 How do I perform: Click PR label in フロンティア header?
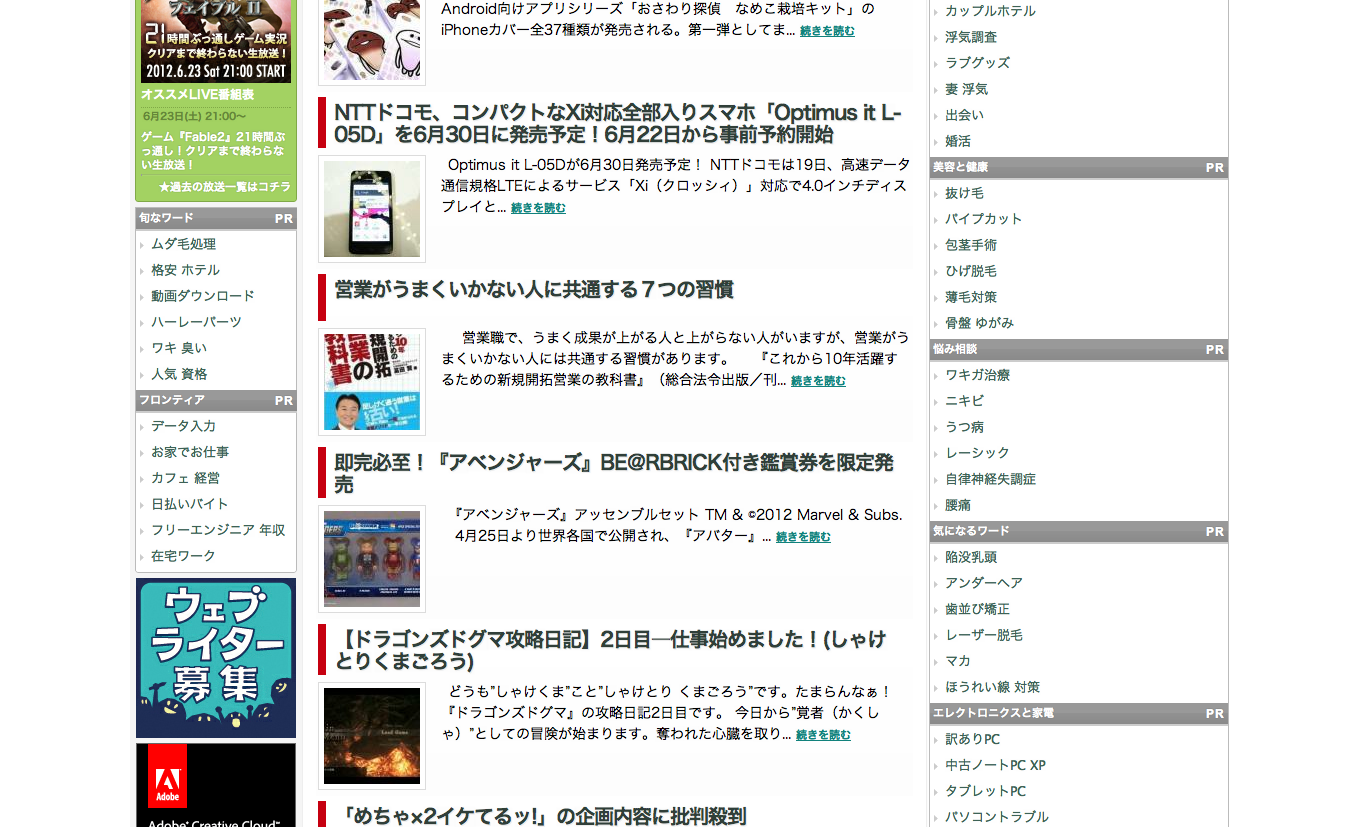click(284, 400)
